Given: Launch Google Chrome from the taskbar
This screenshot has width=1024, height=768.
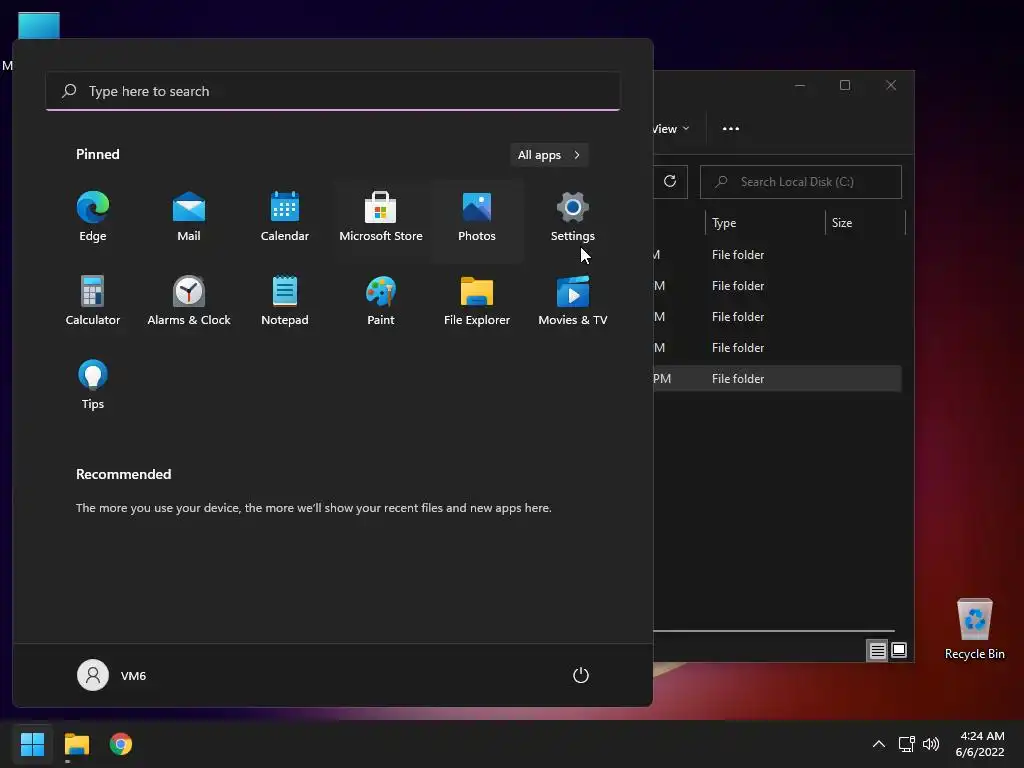Looking at the screenshot, I should 121,744.
